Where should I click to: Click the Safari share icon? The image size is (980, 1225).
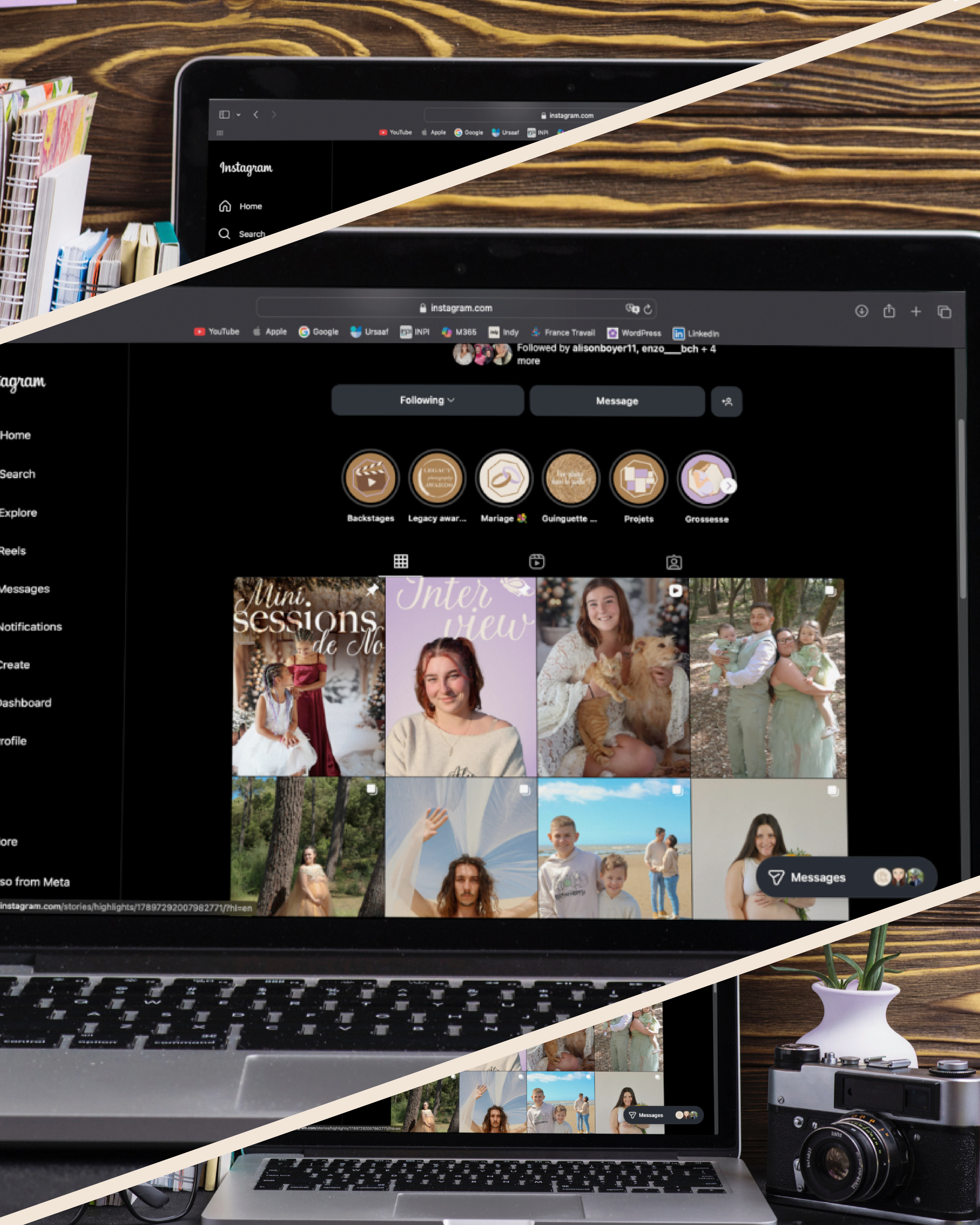click(889, 311)
